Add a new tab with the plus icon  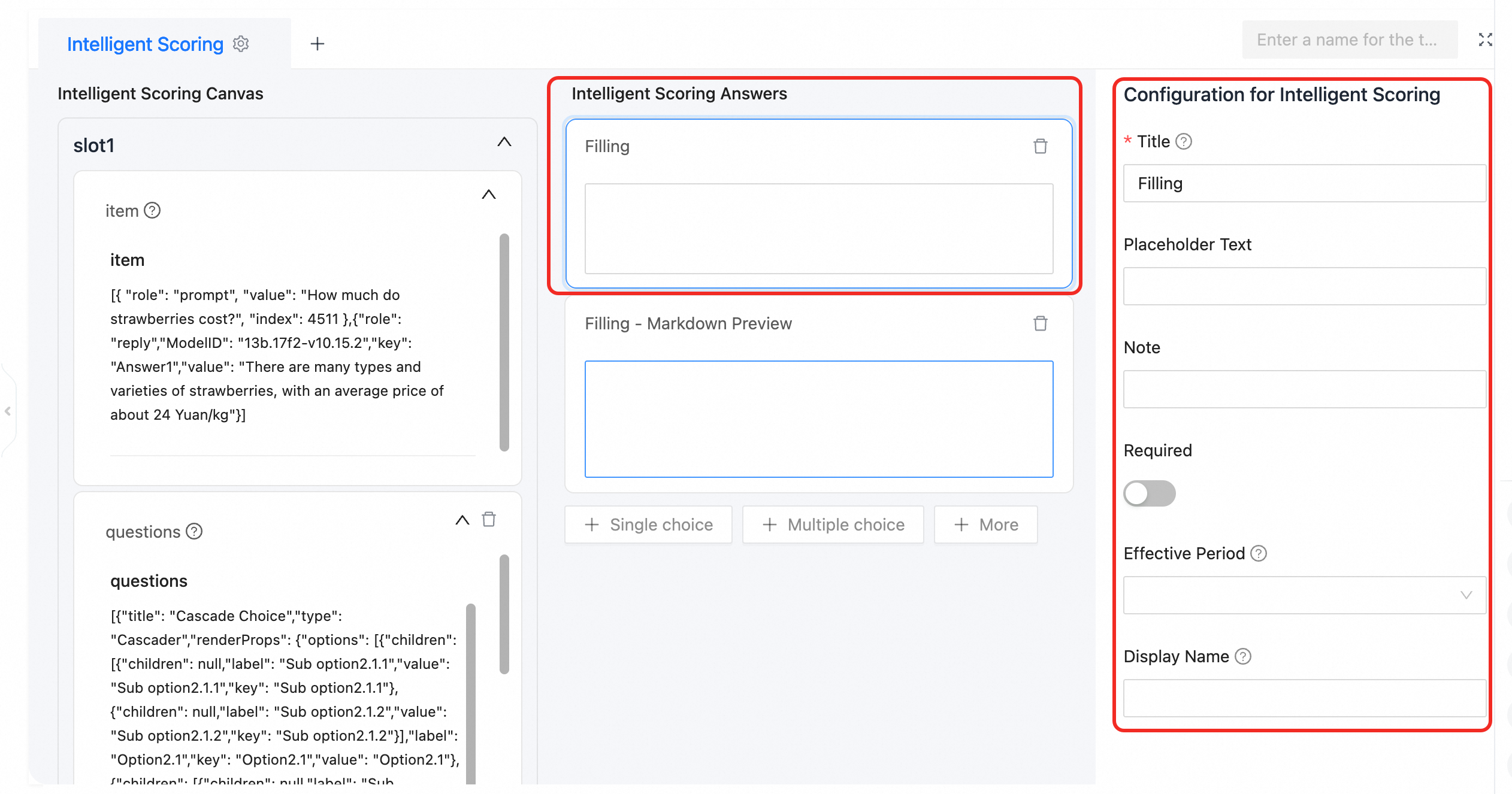tap(317, 44)
